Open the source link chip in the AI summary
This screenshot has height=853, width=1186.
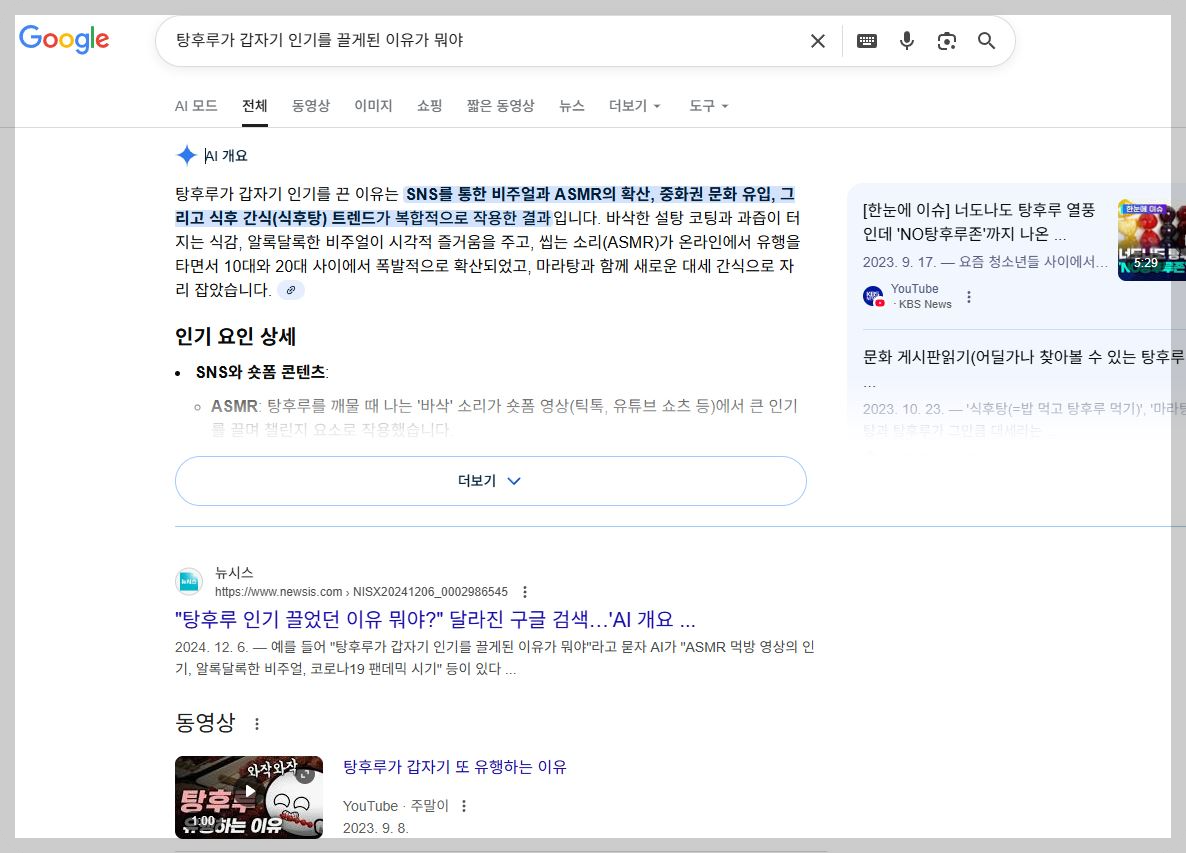pyautogui.click(x=290, y=290)
